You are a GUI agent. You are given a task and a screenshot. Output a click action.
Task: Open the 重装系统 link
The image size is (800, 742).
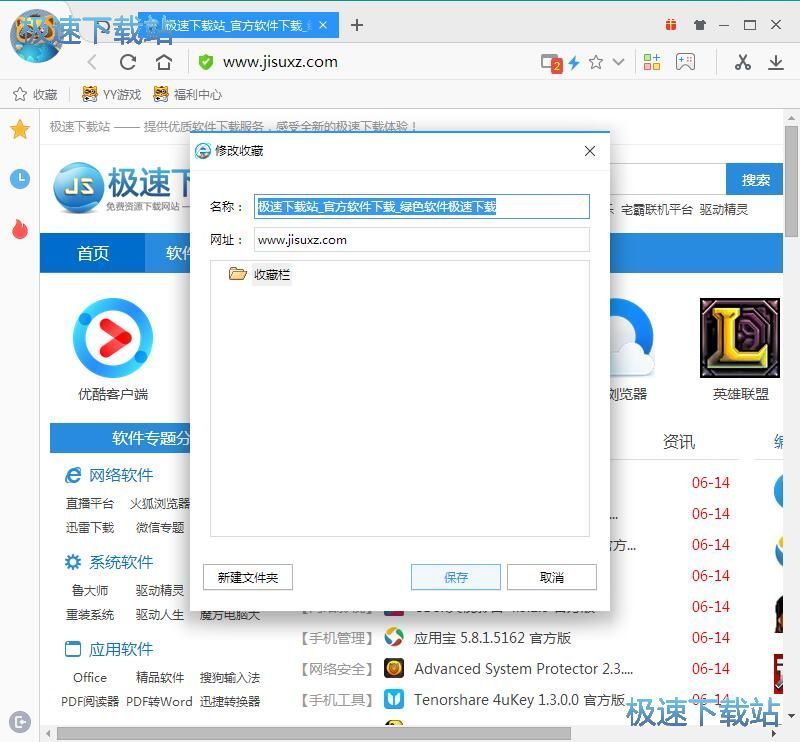90,614
